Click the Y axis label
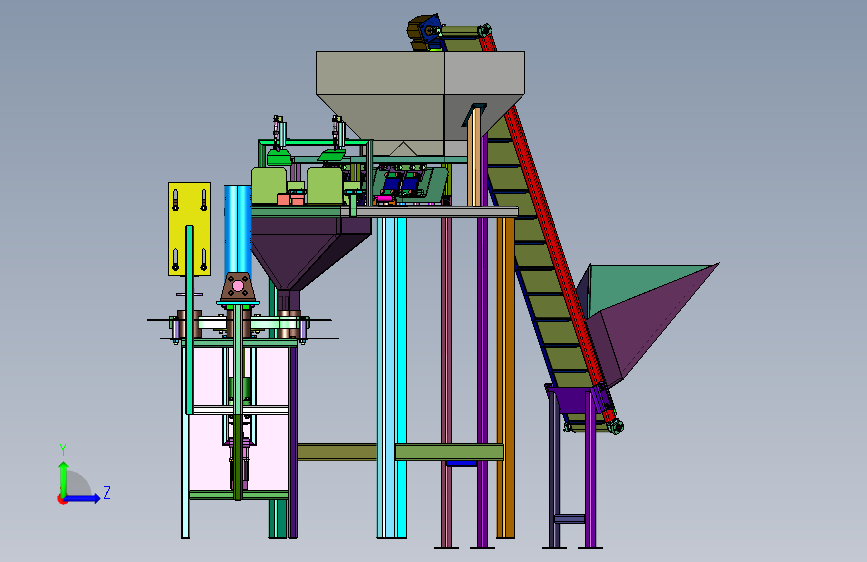 63,449
